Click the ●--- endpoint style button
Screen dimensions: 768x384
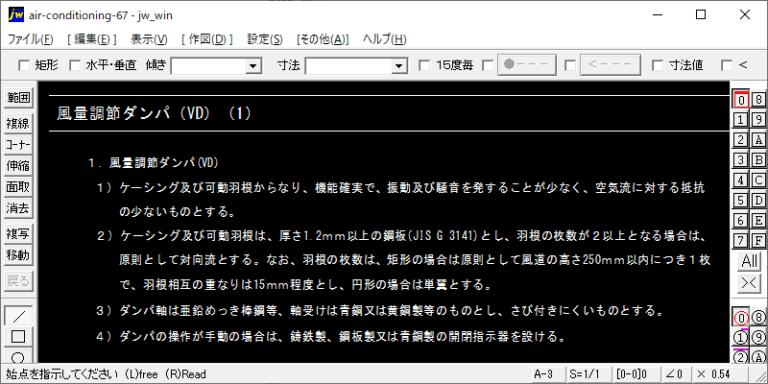(527, 65)
